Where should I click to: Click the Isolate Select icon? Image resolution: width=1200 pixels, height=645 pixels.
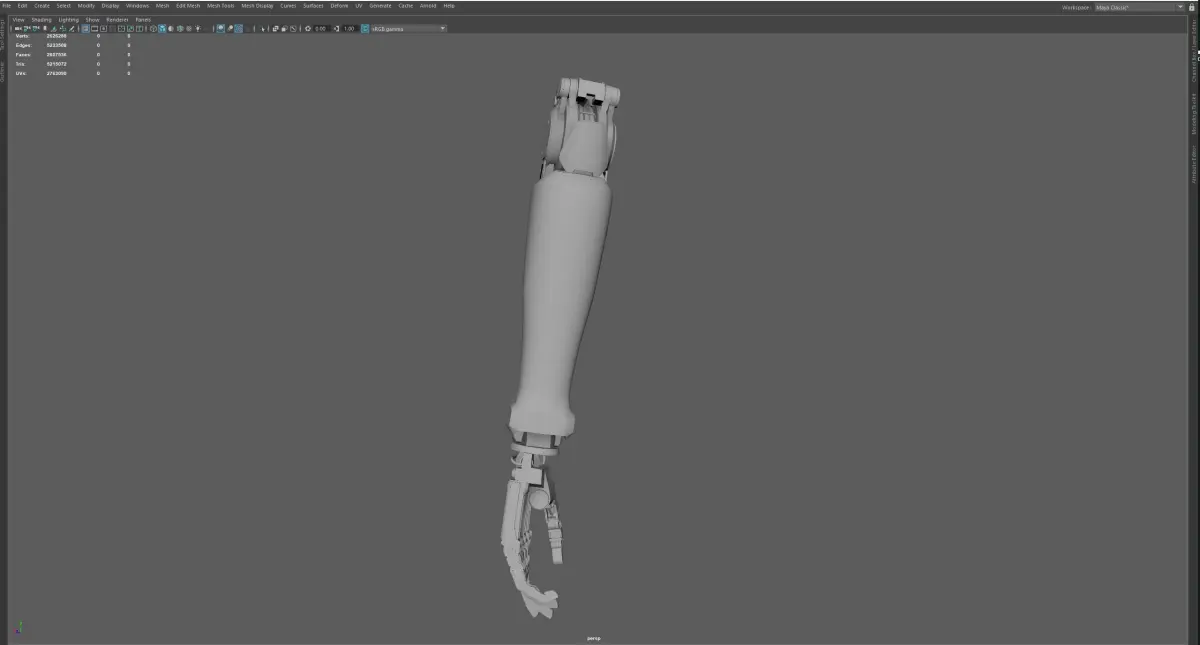263,28
